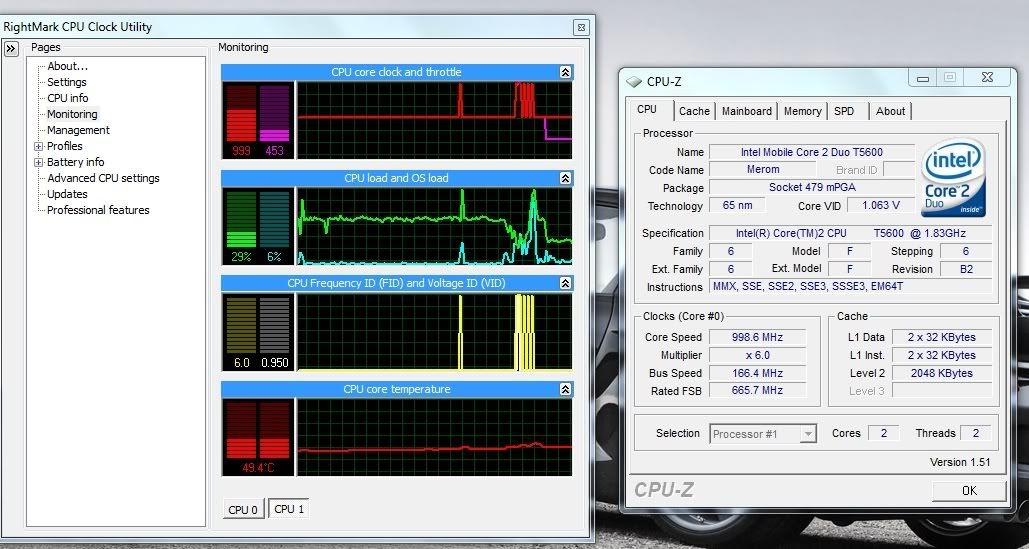Click the OK button in CPU-Z
The image size is (1029, 549).
[x=969, y=491]
